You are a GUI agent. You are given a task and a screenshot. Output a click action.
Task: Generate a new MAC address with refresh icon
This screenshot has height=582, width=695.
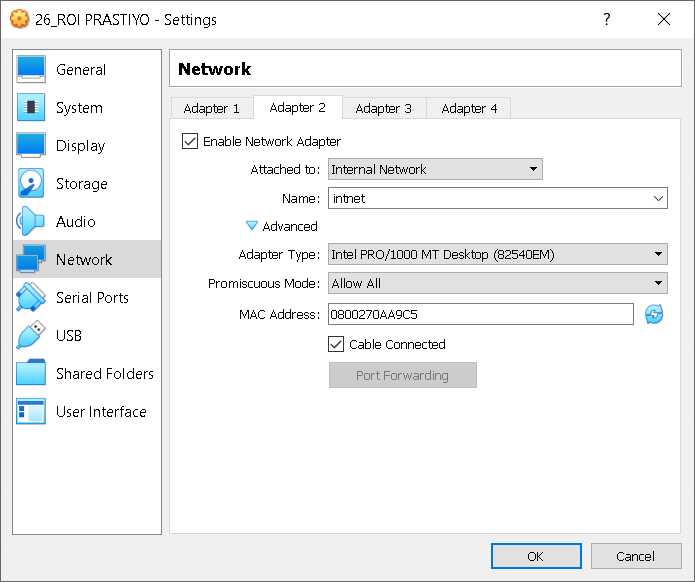pyautogui.click(x=654, y=314)
